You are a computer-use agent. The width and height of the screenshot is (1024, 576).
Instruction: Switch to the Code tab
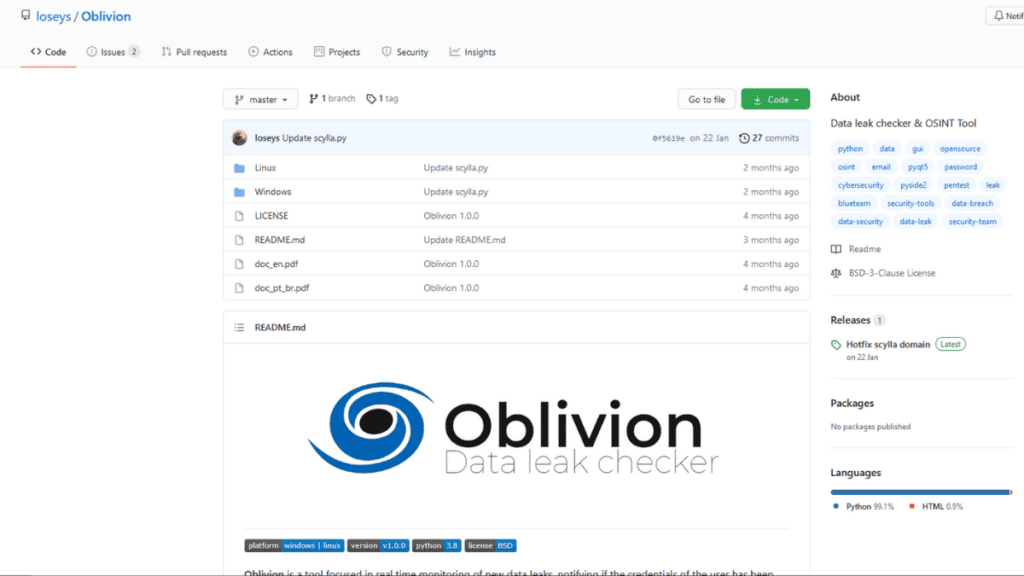click(x=48, y=52)
